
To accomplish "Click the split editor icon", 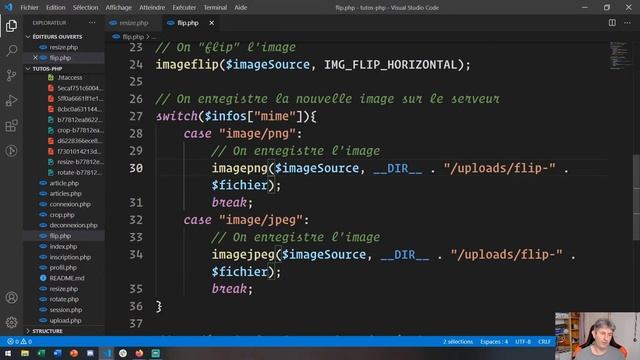I will coord(612,23).
